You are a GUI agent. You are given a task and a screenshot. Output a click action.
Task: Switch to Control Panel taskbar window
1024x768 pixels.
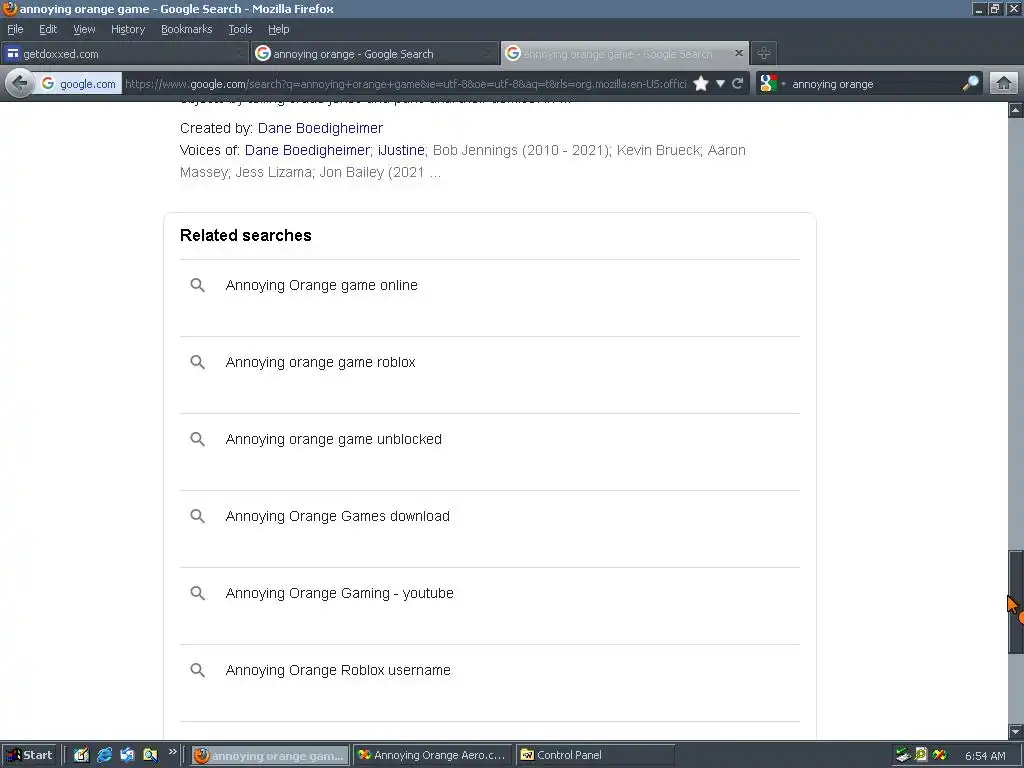point(594,756)
